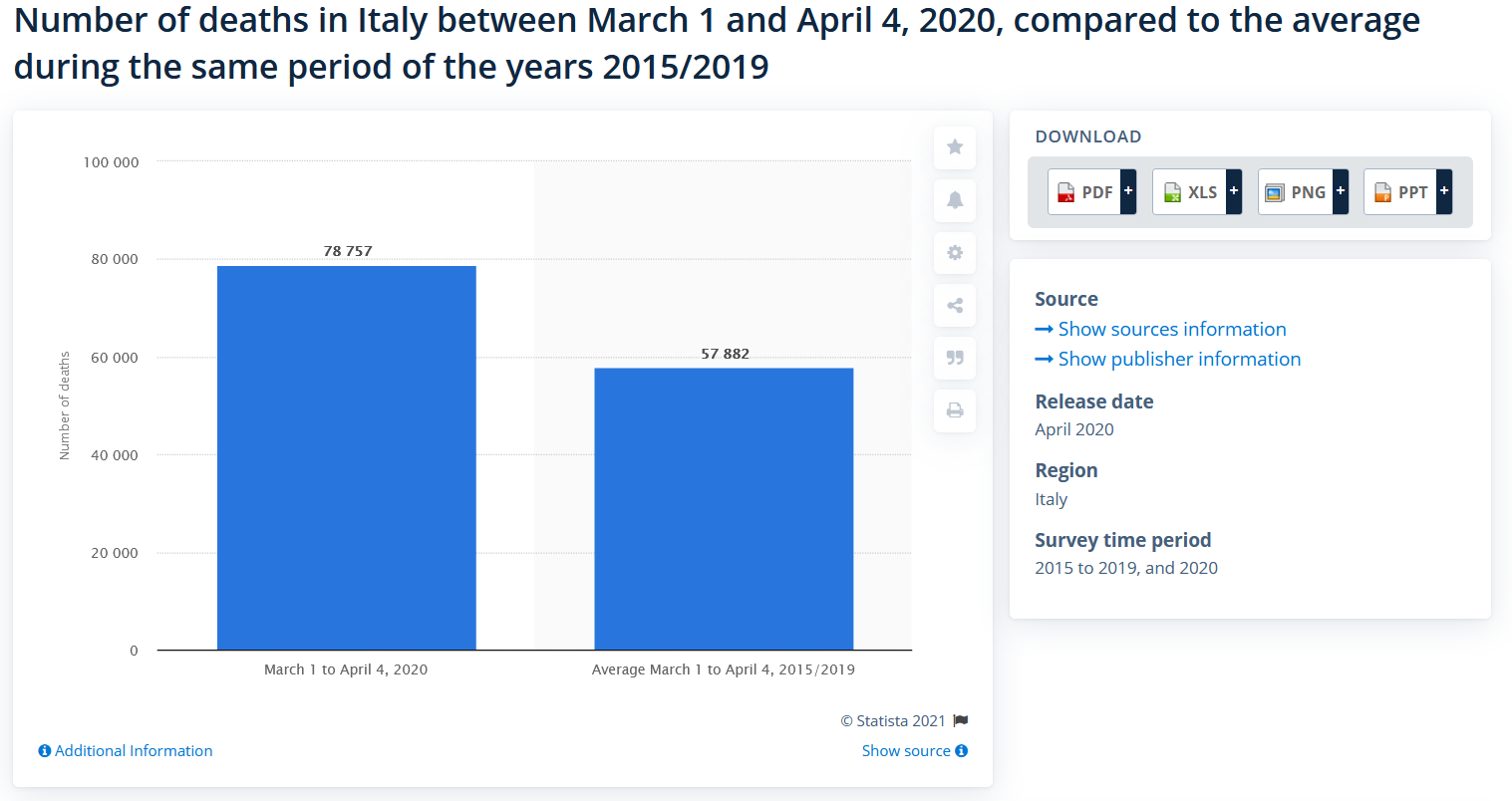Open Show publisher information link
Image resolution: width=1512 pixels, height=801 pixels.
click(x=1178, y=359)
